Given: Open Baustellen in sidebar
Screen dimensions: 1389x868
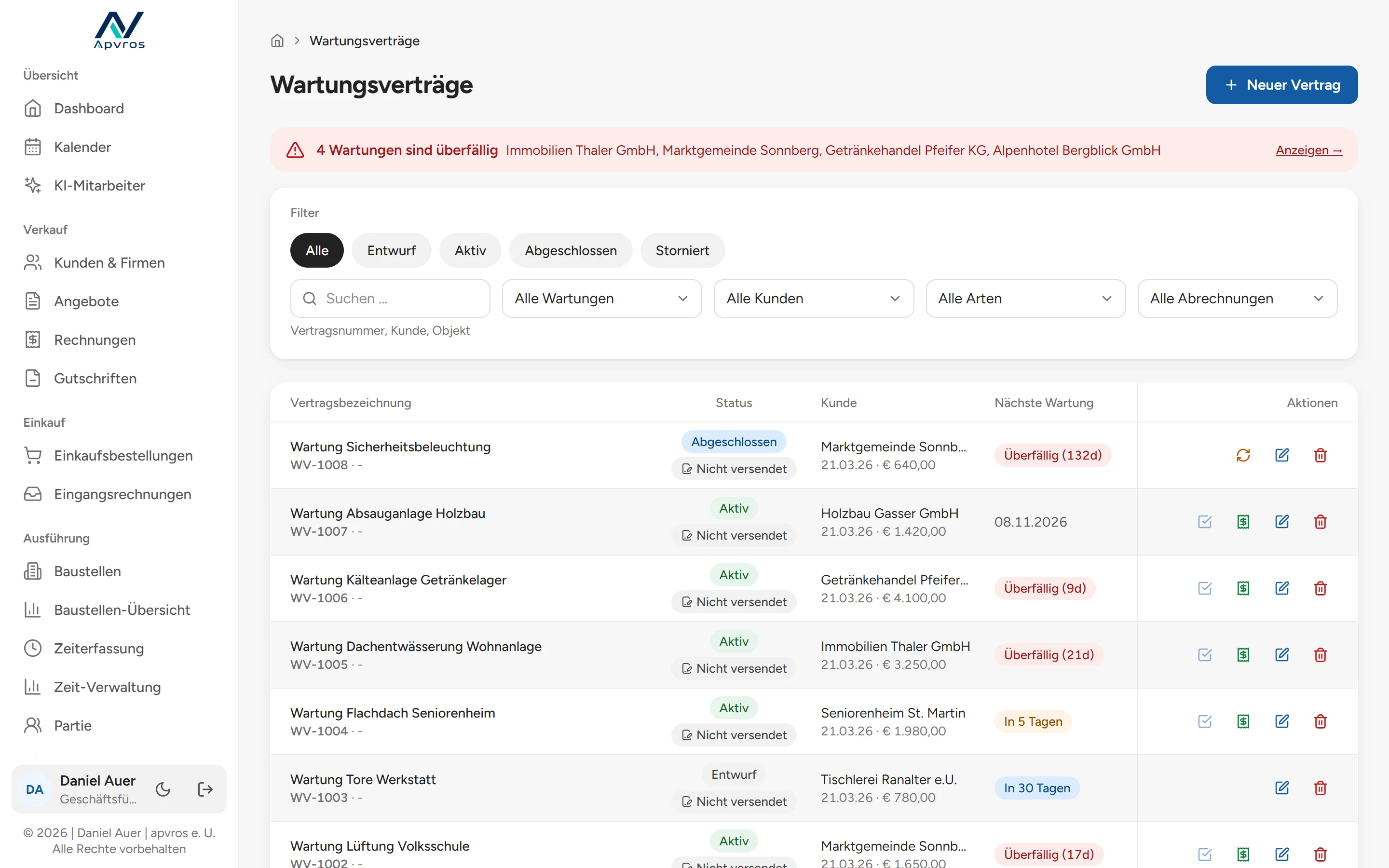Looking at the screenshot, I should pos(120,571).
